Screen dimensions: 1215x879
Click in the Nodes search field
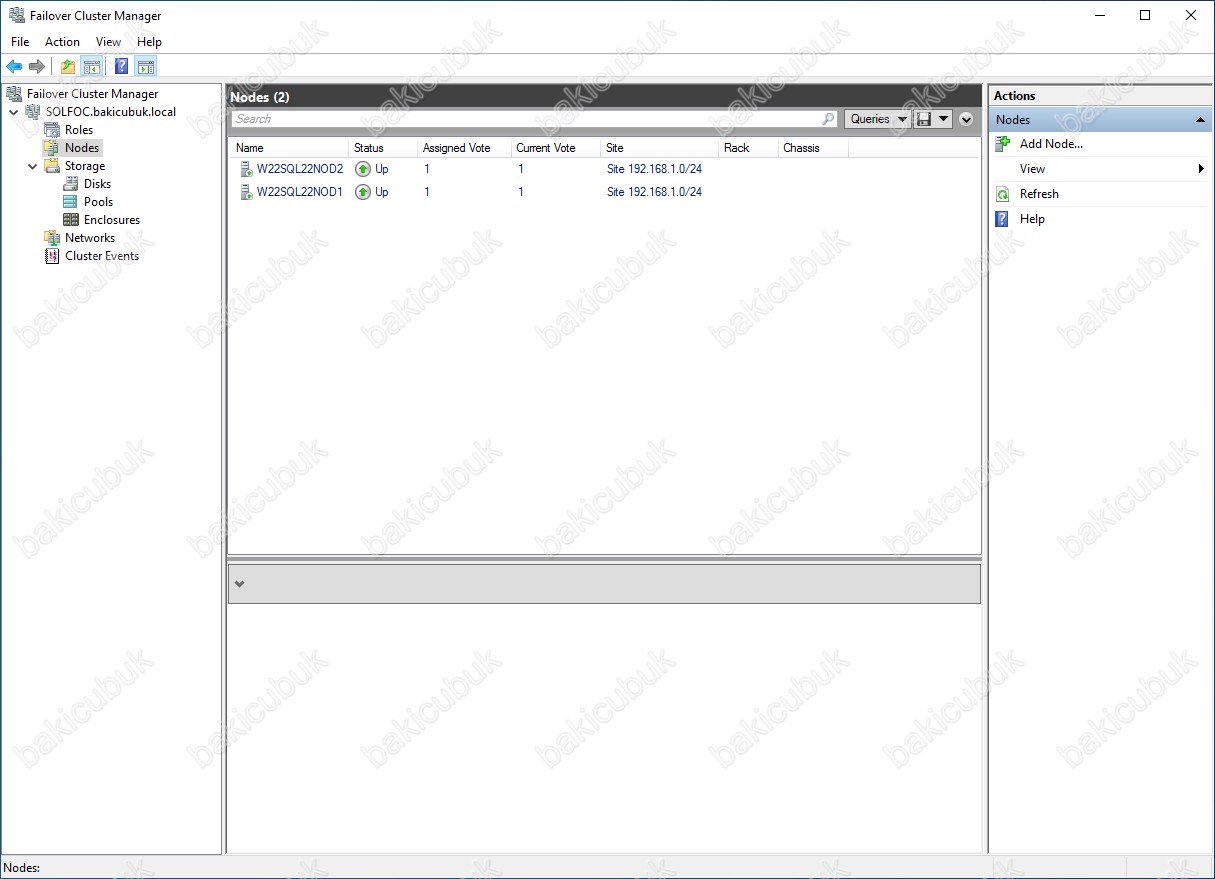(525, 119)
